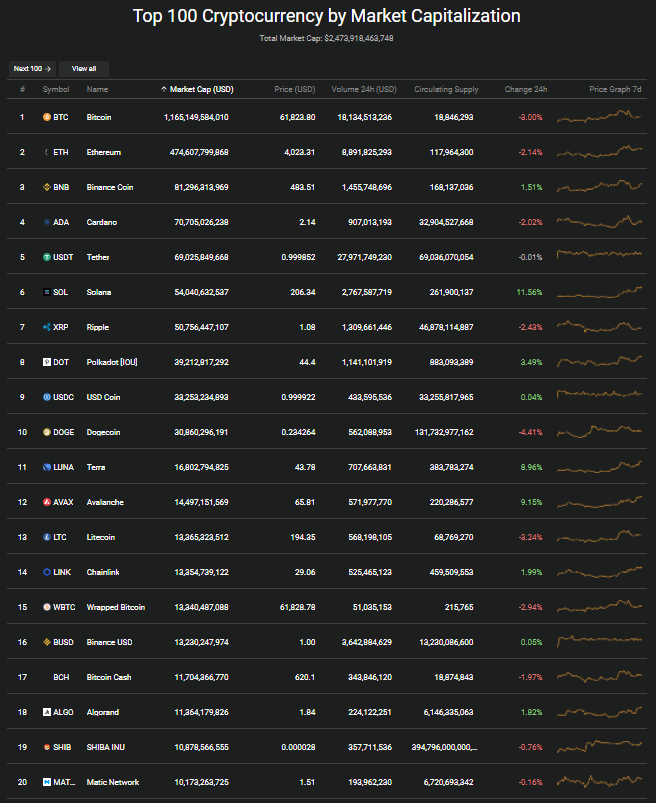
Task: Sort by the Symbol column header
Action: (x=56, y=89)
